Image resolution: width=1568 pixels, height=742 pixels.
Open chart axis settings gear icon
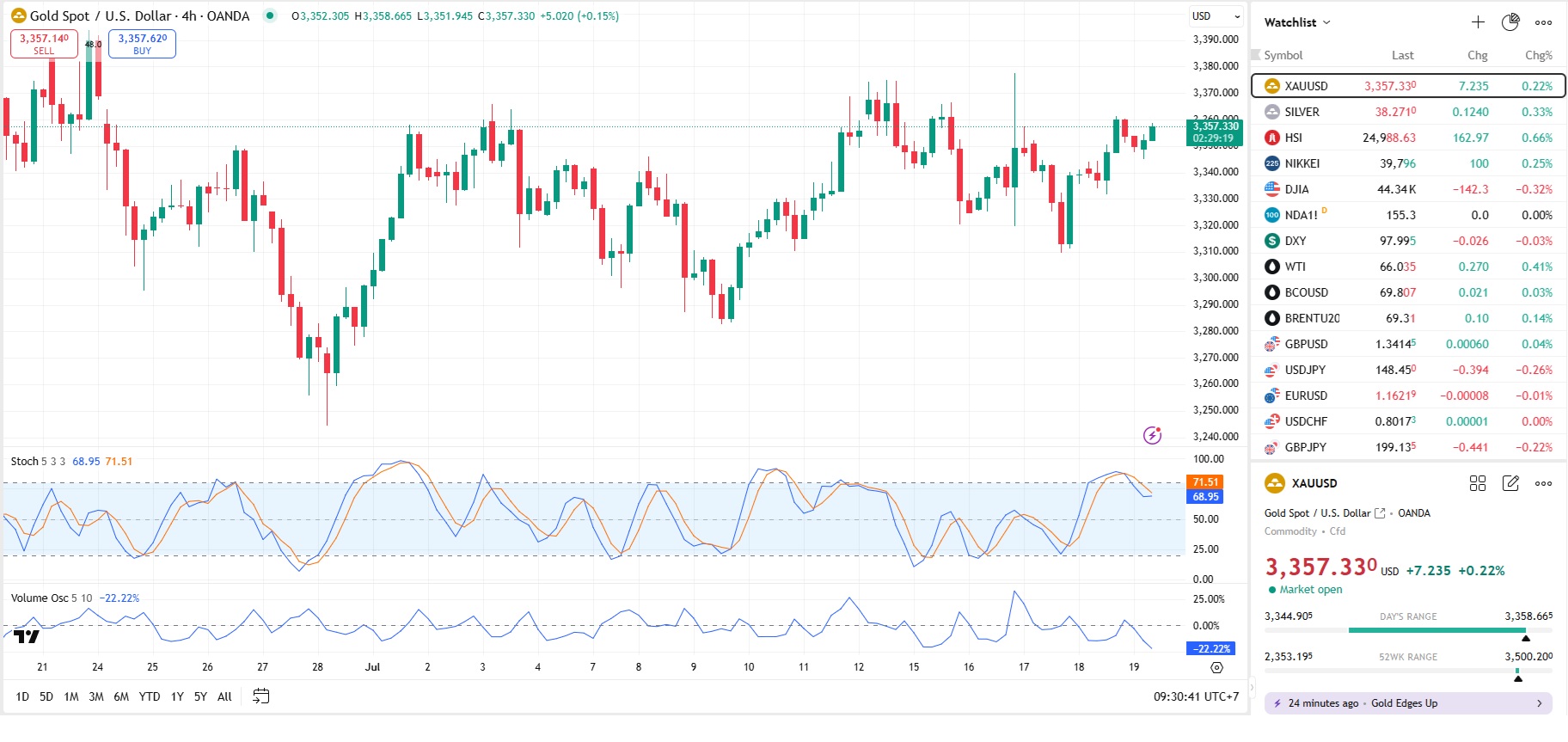(1216, 667)
